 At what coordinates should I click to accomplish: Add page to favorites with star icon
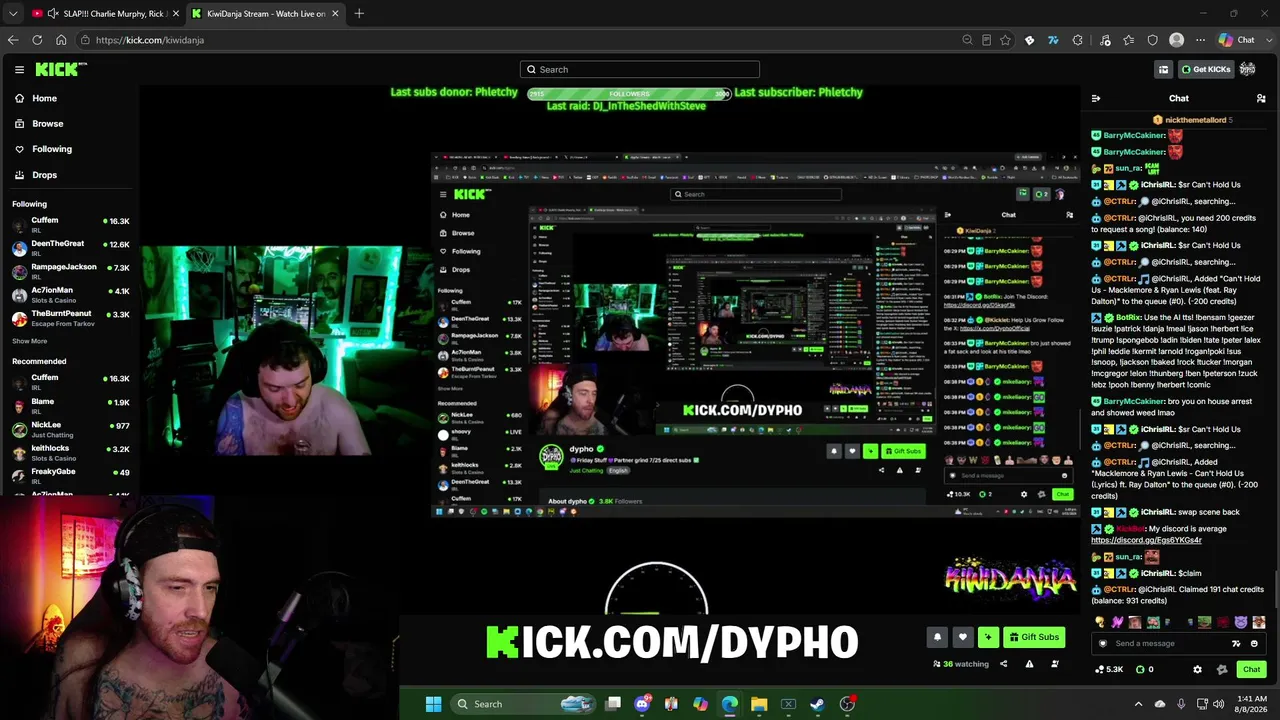(x=1005, y=40)
